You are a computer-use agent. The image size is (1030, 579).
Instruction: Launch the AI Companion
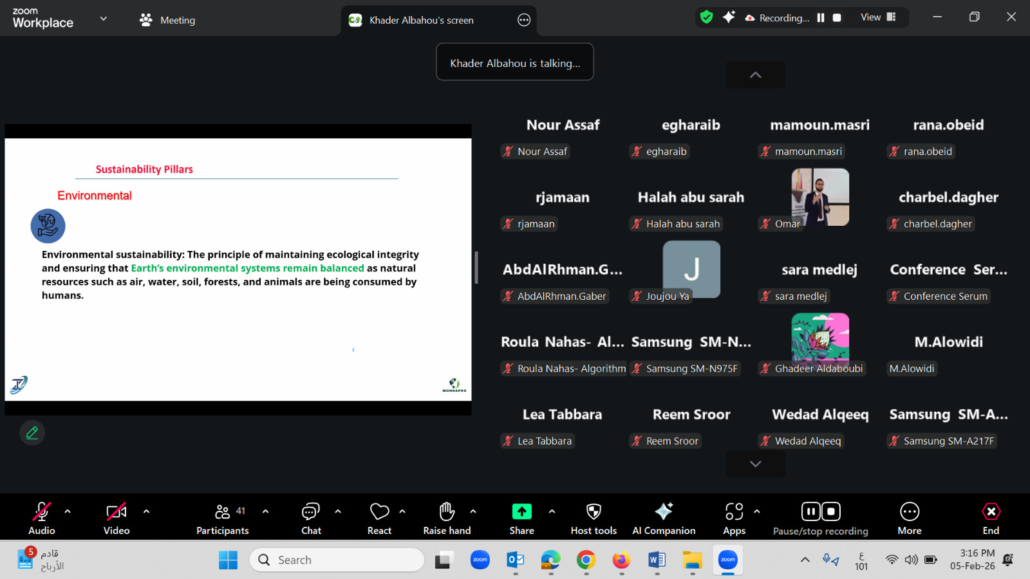(663, 512)
